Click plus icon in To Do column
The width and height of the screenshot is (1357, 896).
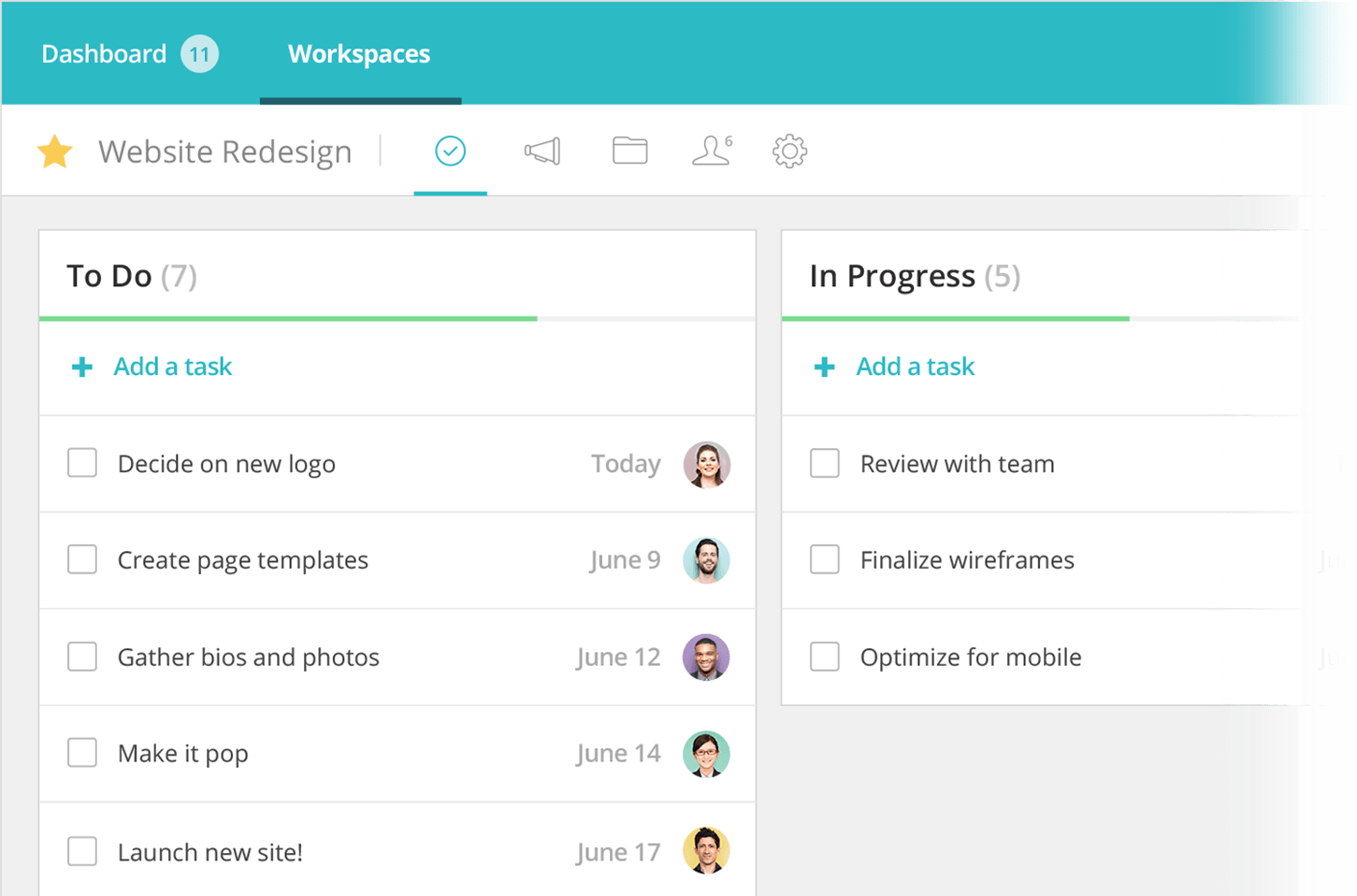pos(82,367)
